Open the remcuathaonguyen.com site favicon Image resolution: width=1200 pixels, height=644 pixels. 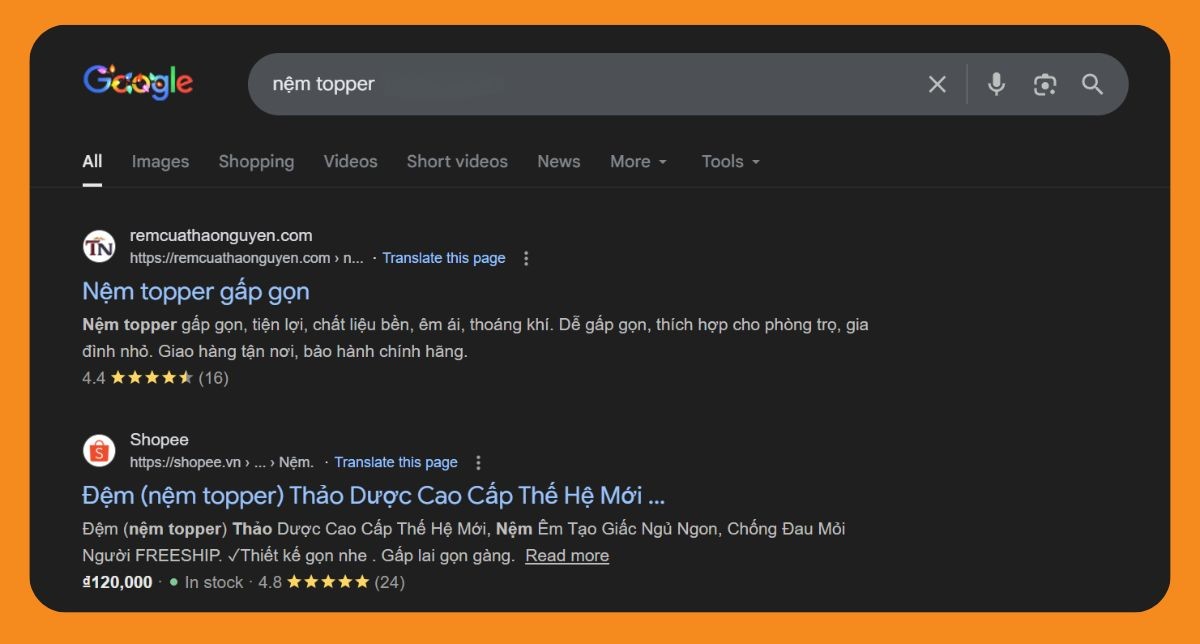coord(99,246)
